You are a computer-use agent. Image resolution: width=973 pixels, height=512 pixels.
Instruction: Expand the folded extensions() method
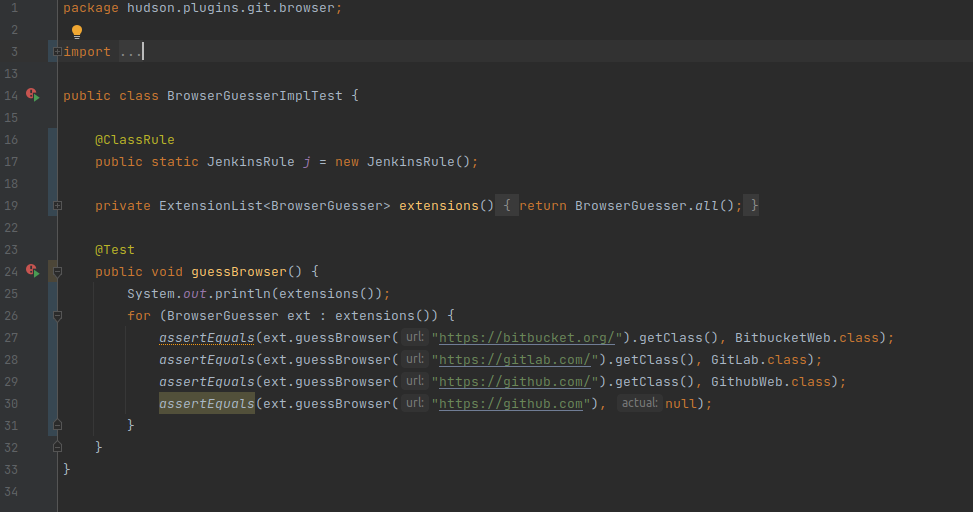coord(57,205)
